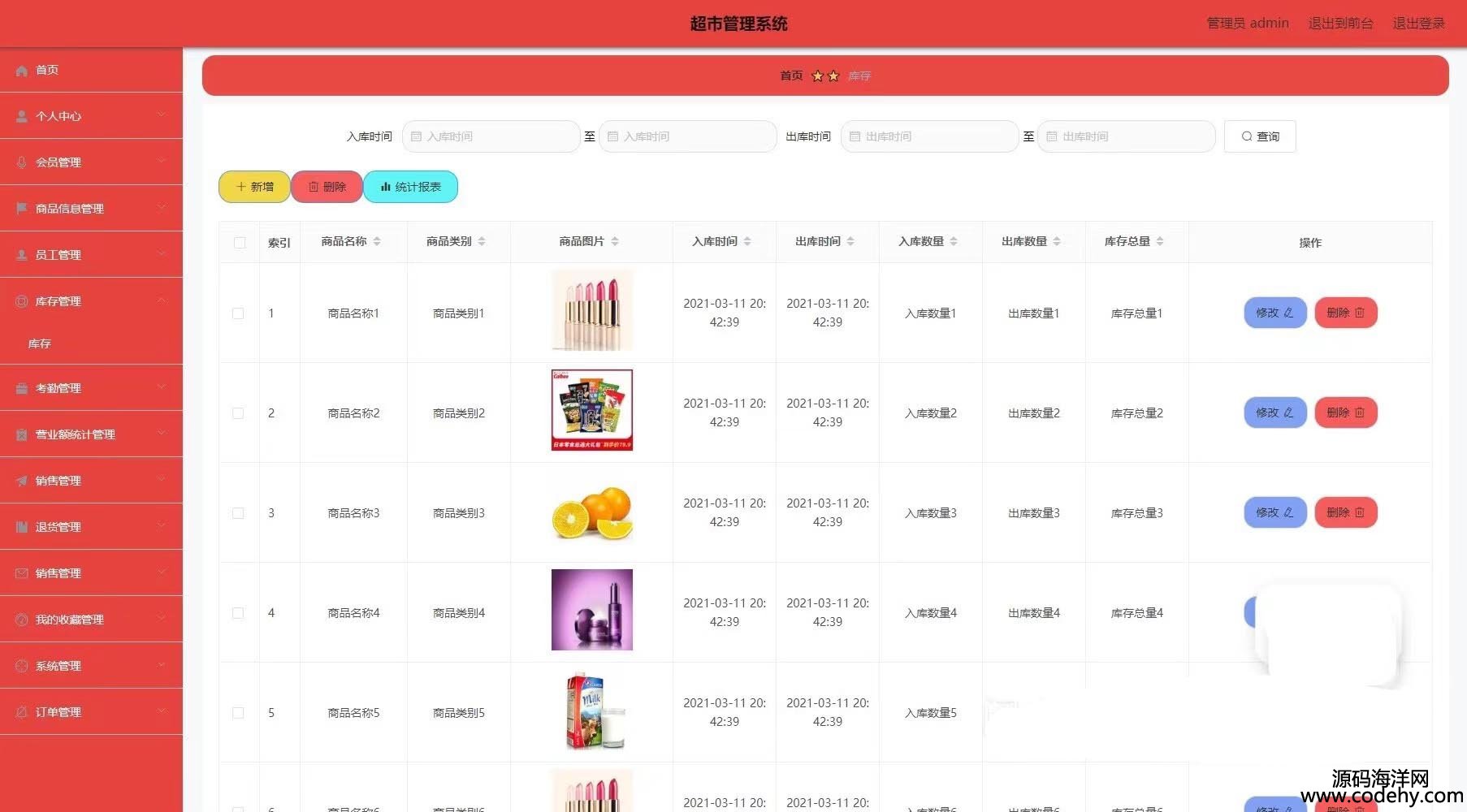
Task: Click 删除 for 商品名称3 row
Action: pyautogui.click(x=1346, y=512)
